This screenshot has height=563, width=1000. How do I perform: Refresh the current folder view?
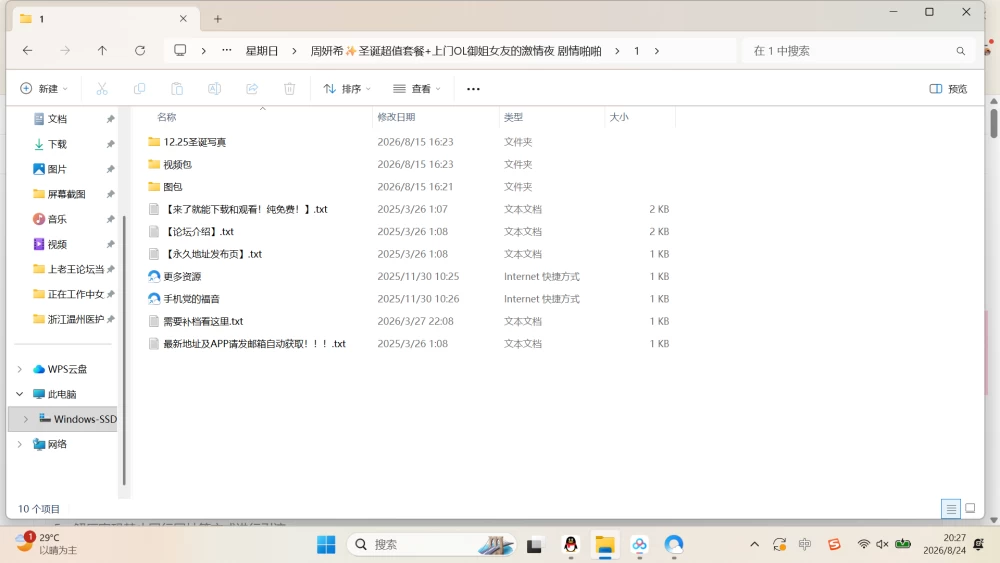tap(140, 50)
